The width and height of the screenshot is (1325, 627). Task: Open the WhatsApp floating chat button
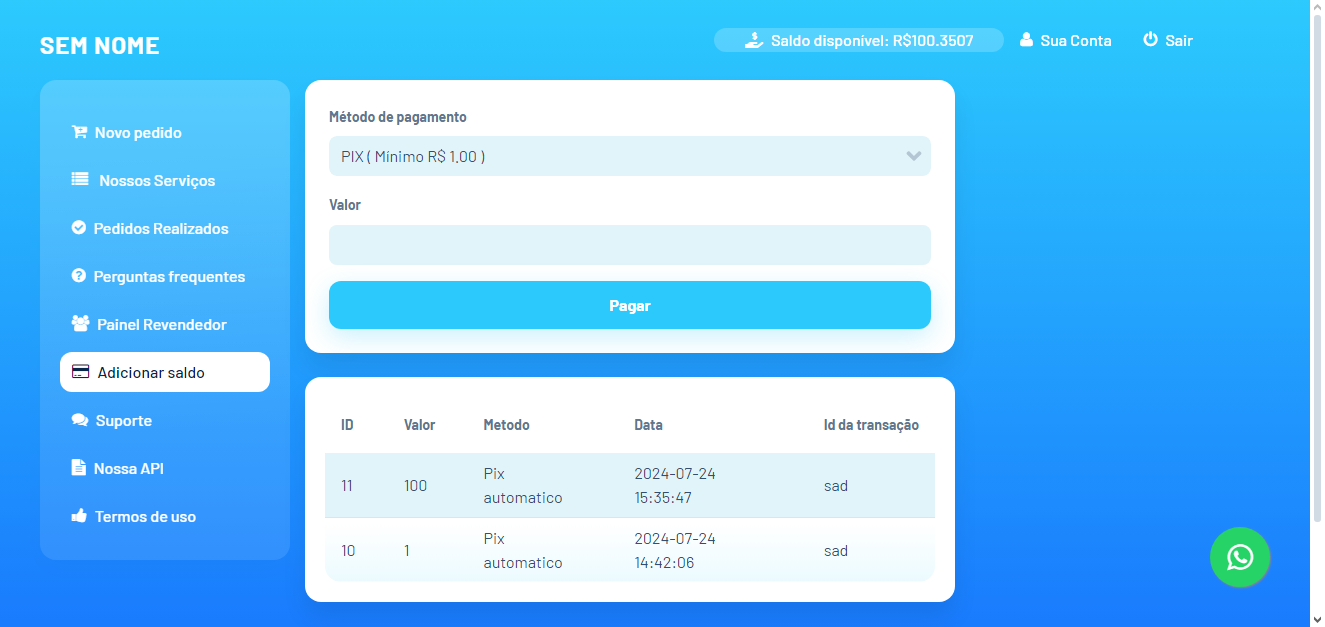coord(1240,557)
